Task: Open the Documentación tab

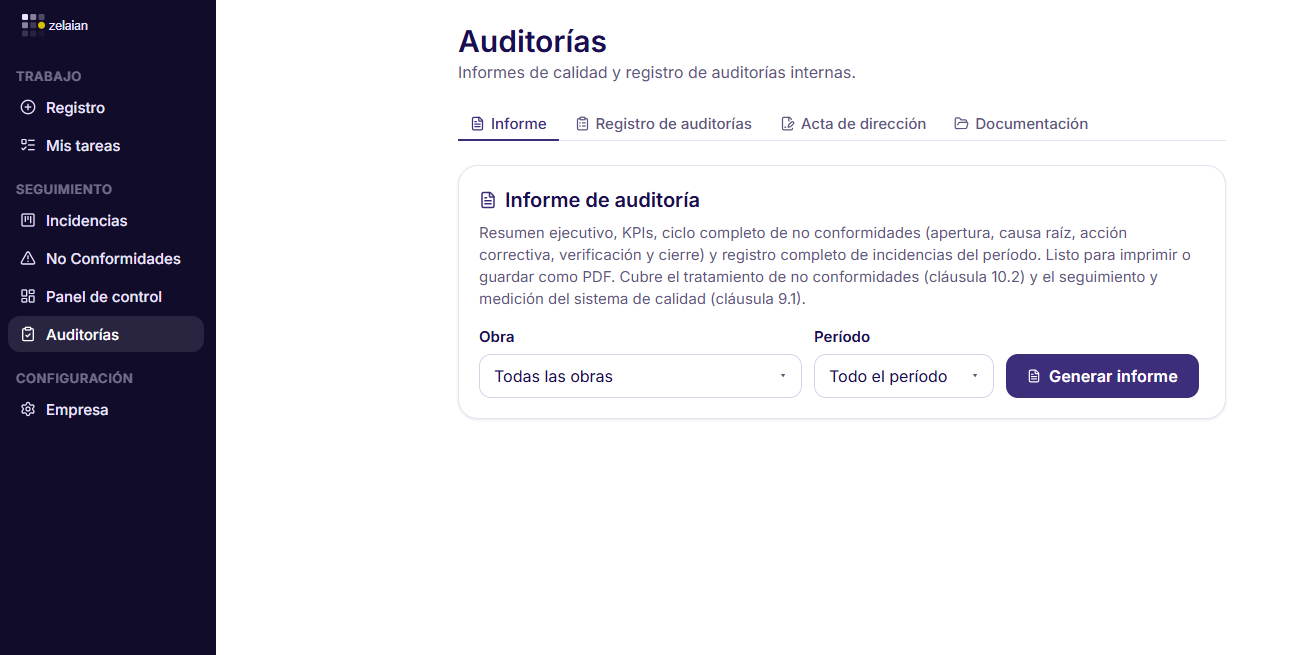Action: [x=1021, y=124]
